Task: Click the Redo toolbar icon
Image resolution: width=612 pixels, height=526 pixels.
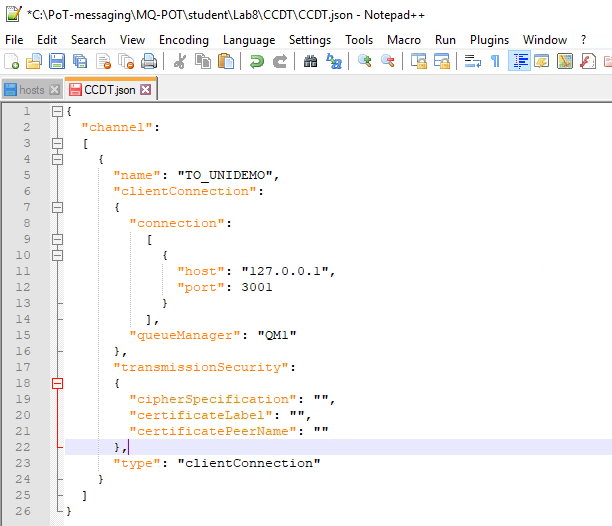Action: 279,62
